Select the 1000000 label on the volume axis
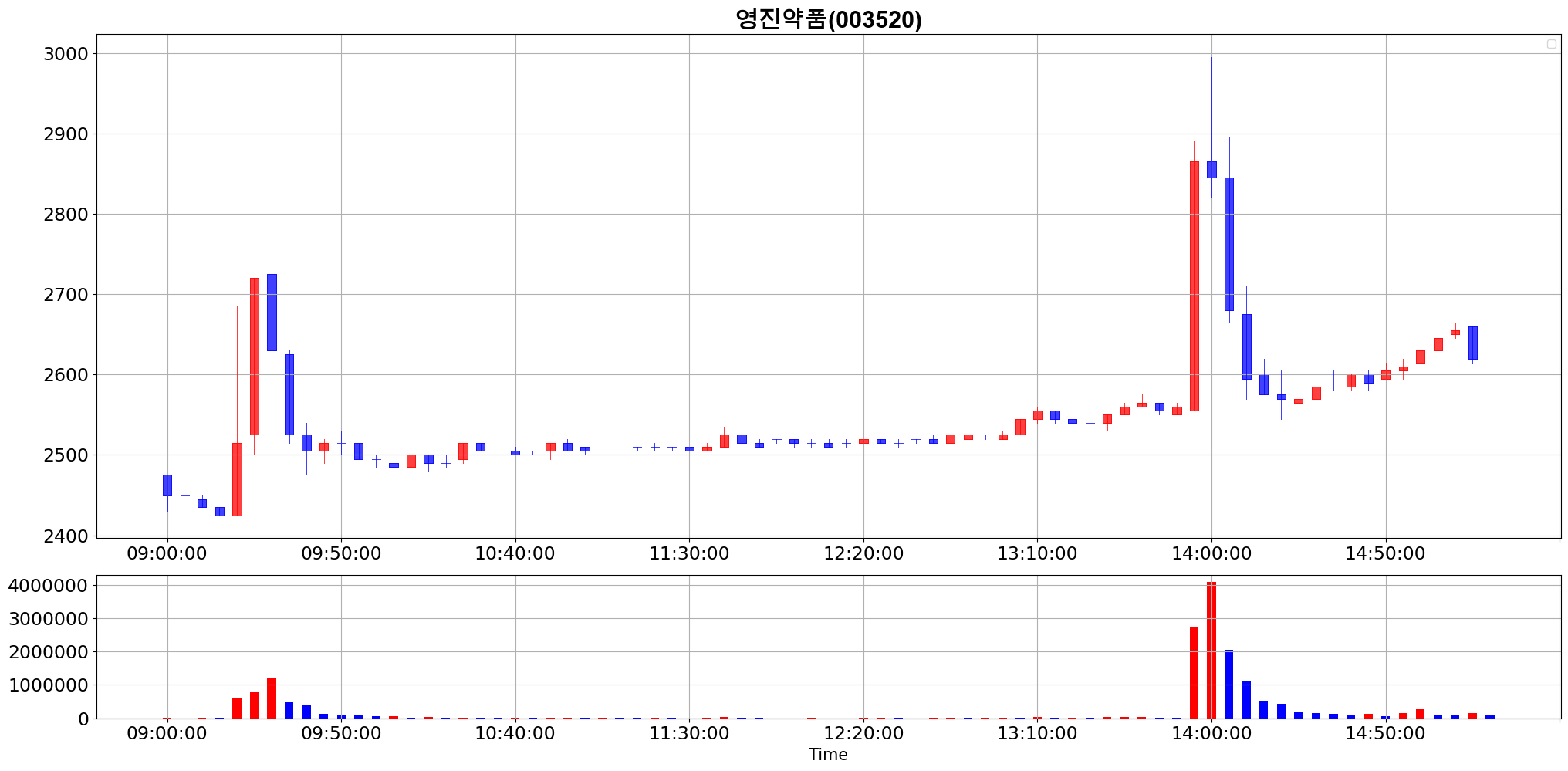 coord(48,685)
